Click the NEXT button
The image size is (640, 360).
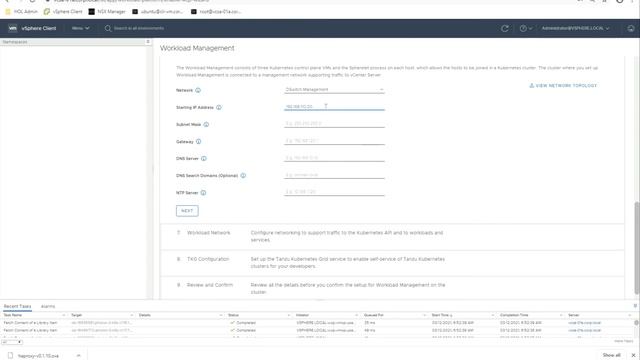pyautogui.click(x=187, y=211)
